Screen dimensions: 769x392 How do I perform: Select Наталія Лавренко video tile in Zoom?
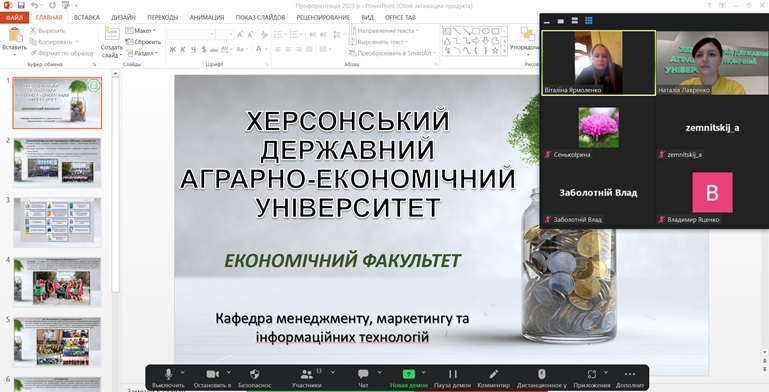tap(713, 63)
